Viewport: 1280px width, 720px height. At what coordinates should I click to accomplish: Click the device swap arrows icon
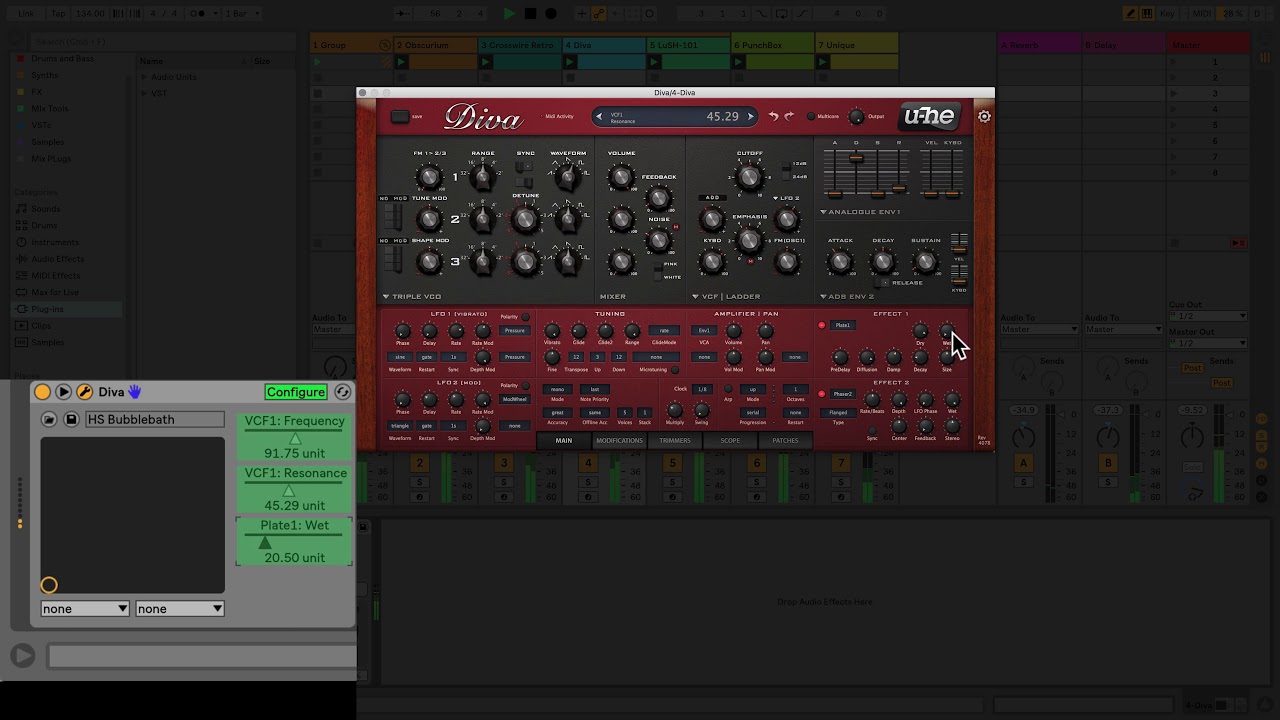pyautogui.click(x=342, y=392)
